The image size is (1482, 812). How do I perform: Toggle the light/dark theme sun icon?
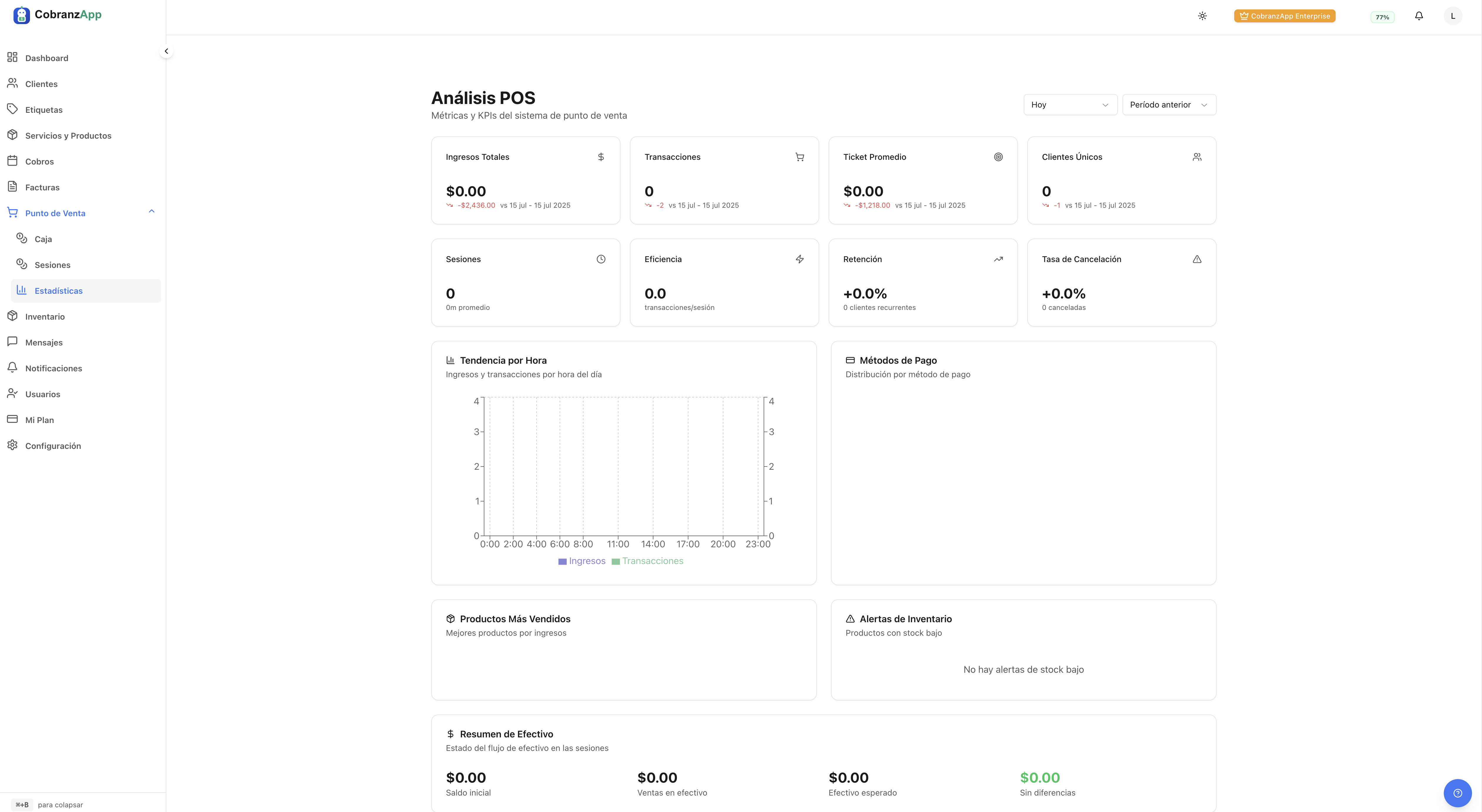click(1202, 16)
